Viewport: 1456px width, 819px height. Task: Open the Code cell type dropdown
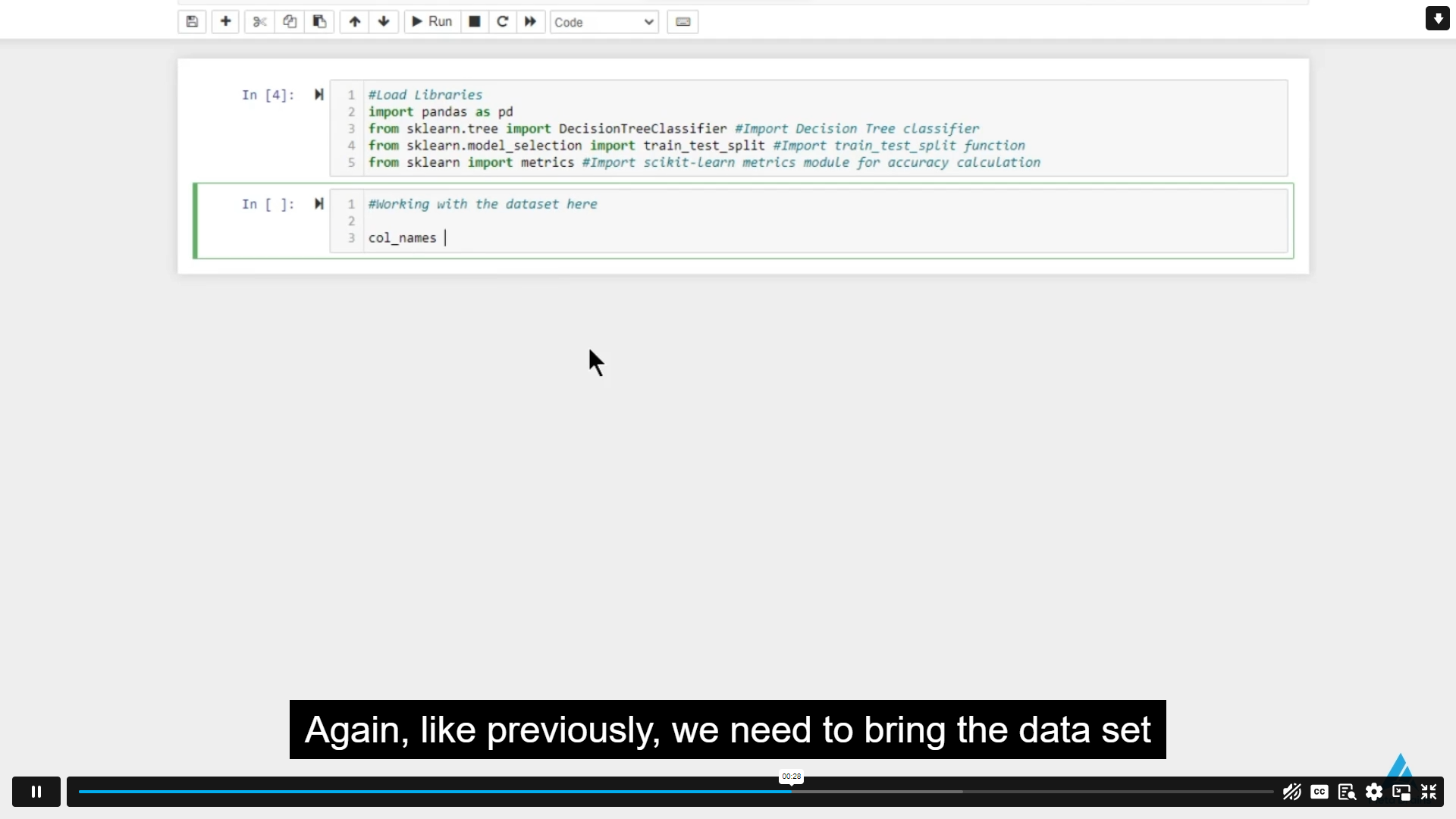pos(603,22)
